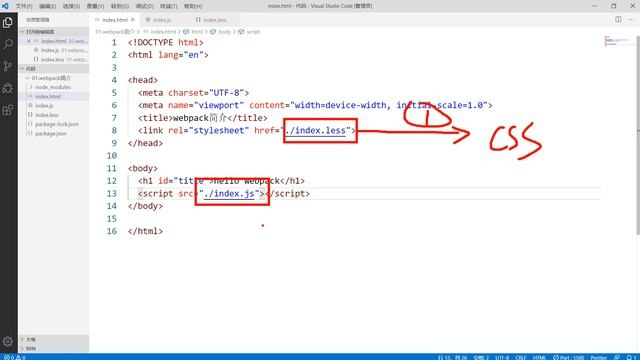Viewport: 640px width, 360px height.
Task: Click the errors and warnings status indicator
Action: tap(15, 357)
